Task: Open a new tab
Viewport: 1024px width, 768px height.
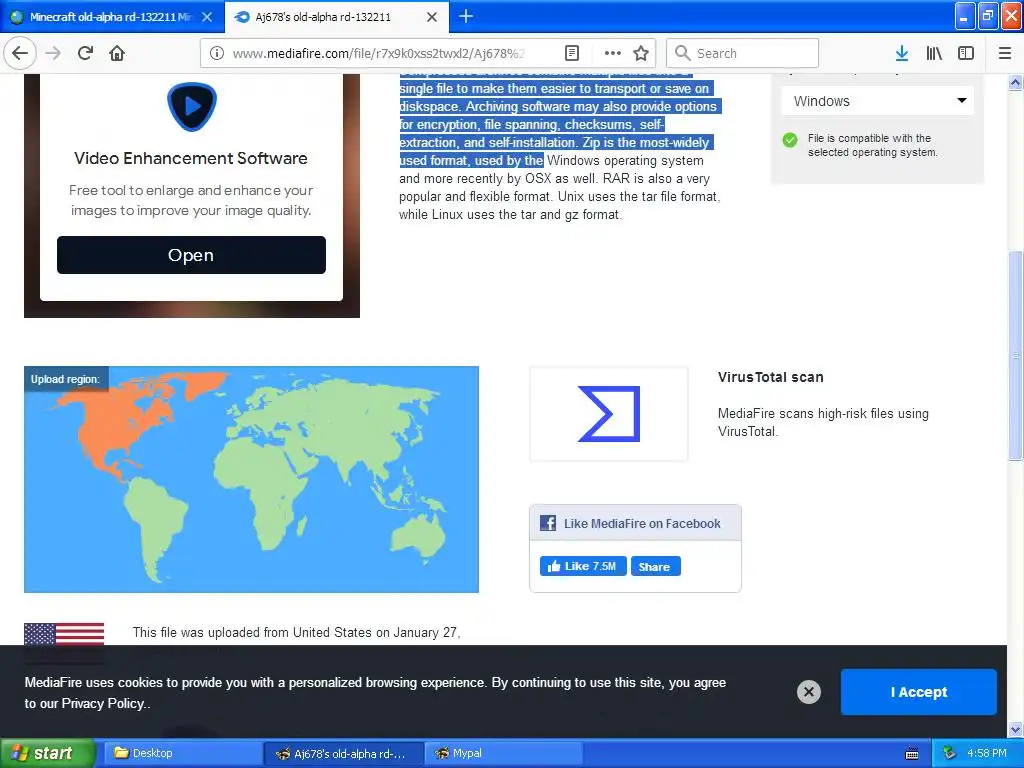Action: coord(466,16)
